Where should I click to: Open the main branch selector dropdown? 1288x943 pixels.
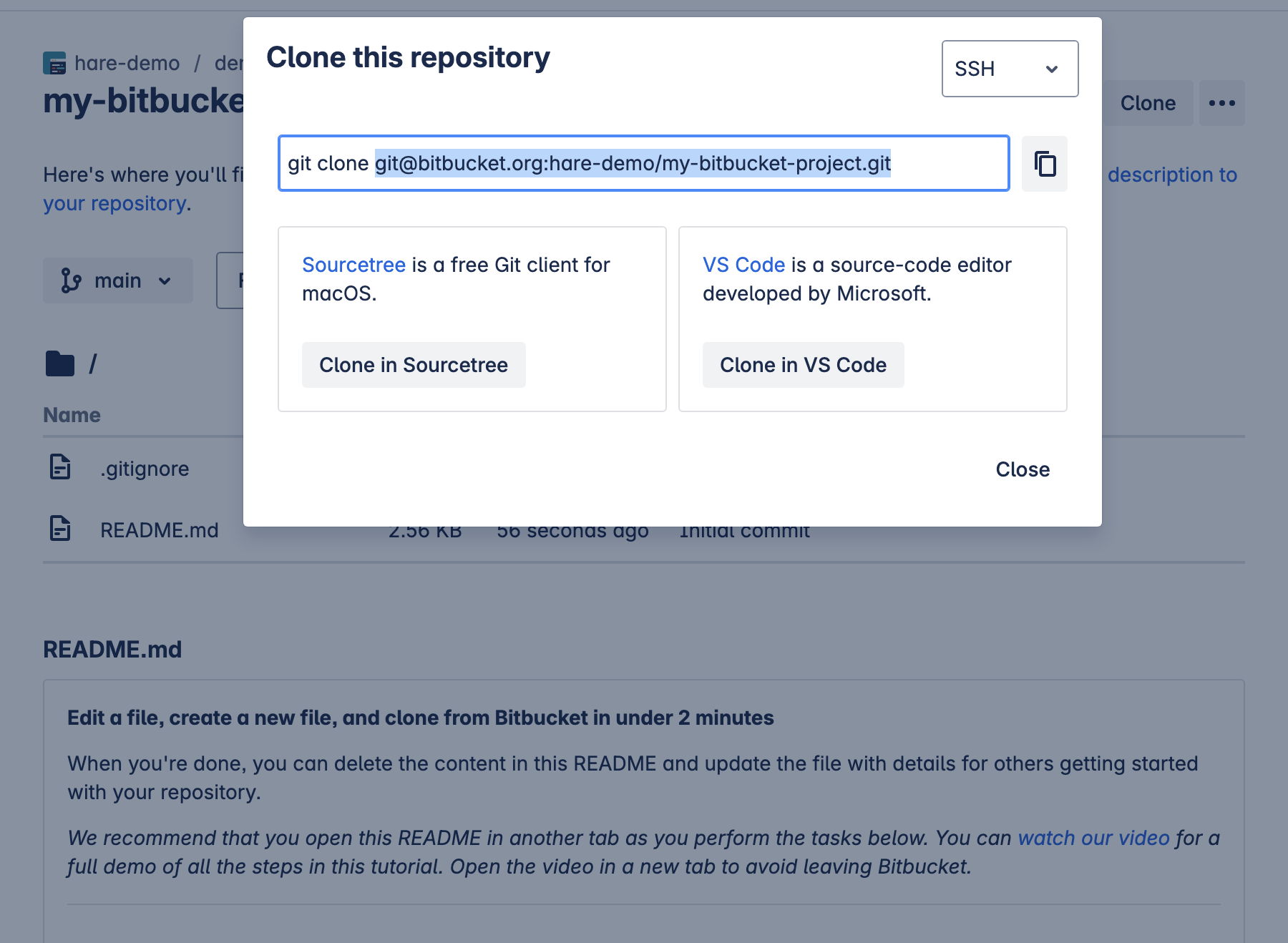(x=118, y=280)
